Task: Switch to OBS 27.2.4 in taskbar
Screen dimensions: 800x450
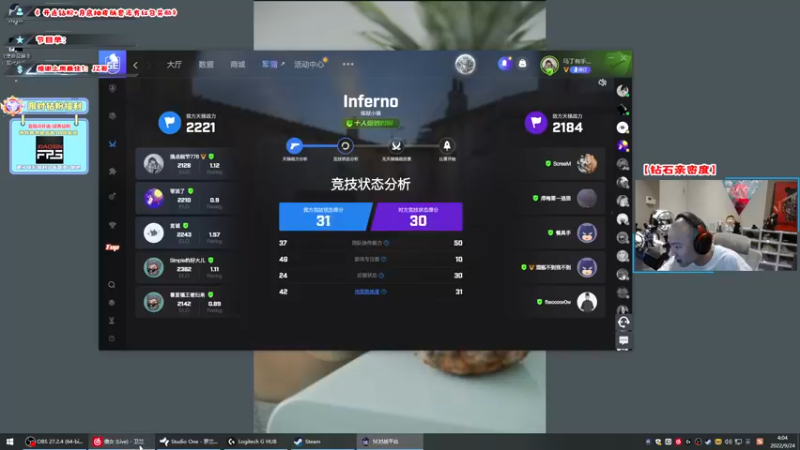Action: coord(54,441)
